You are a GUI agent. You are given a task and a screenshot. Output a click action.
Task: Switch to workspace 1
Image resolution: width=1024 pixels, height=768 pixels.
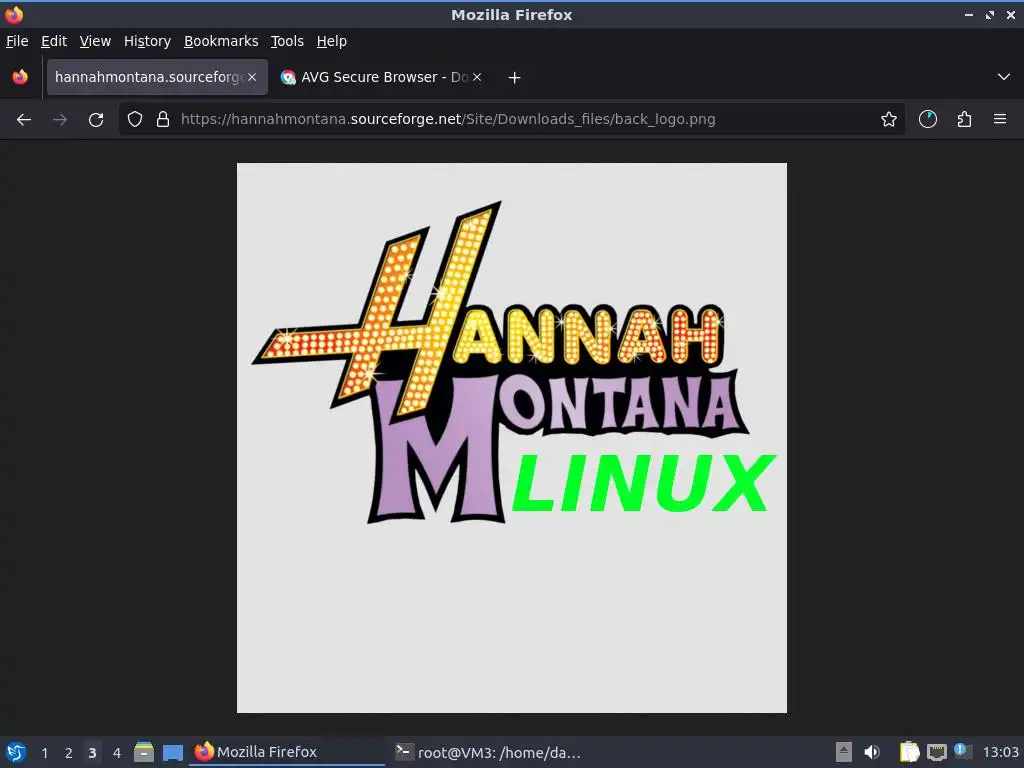pos(44,753)
